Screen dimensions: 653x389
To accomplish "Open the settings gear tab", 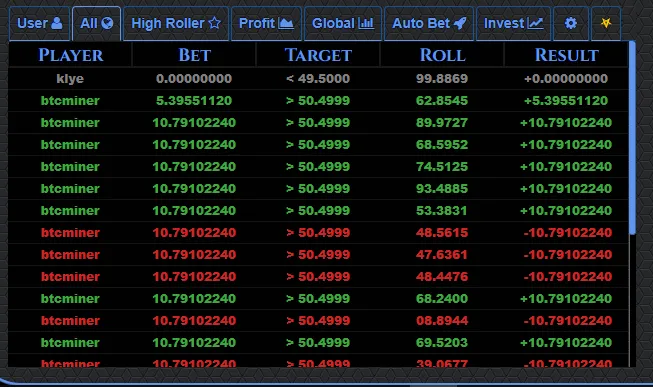I will point(570,23).
